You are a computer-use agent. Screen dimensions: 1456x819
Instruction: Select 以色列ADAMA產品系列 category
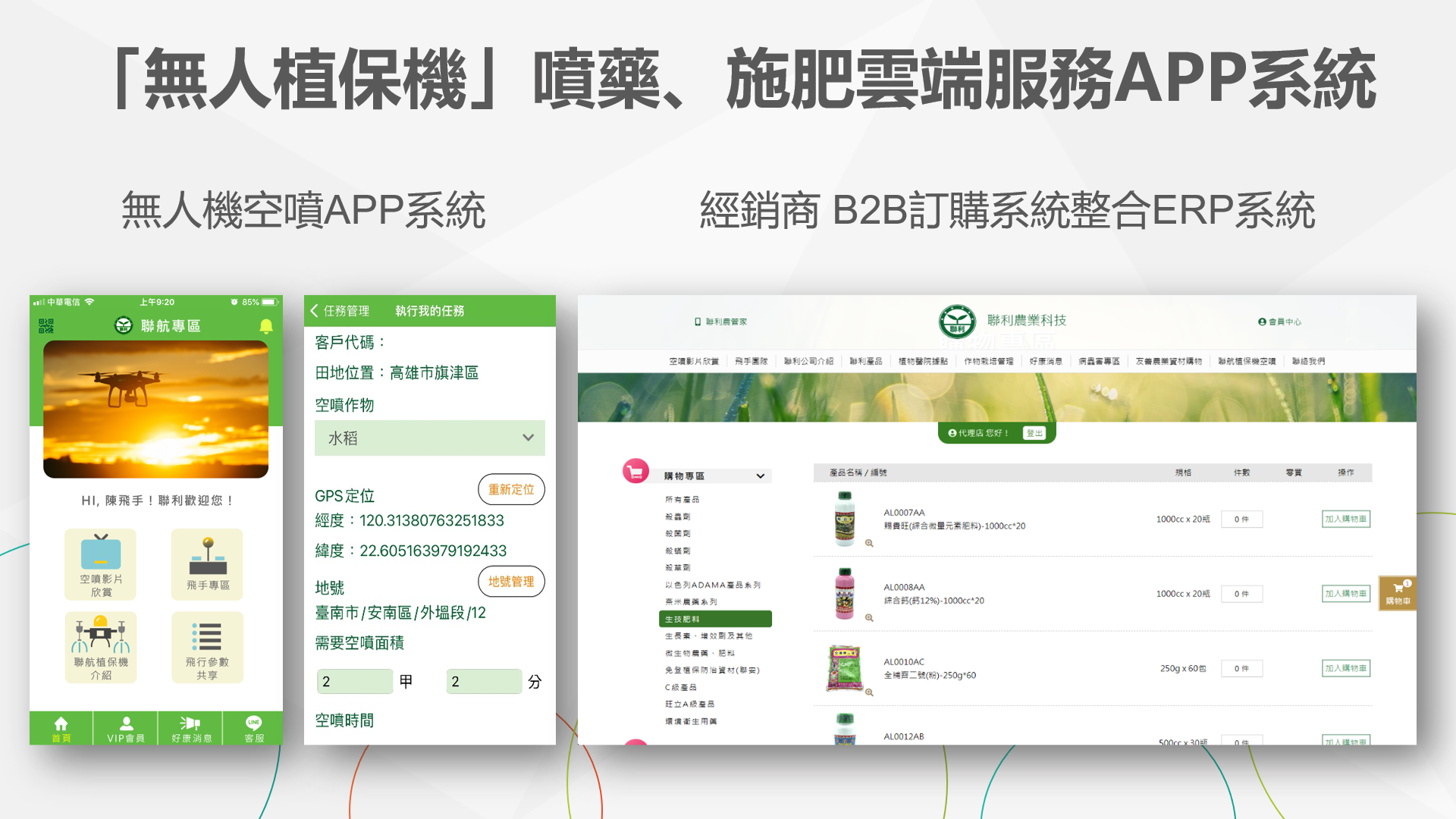[x=712, y=585]
